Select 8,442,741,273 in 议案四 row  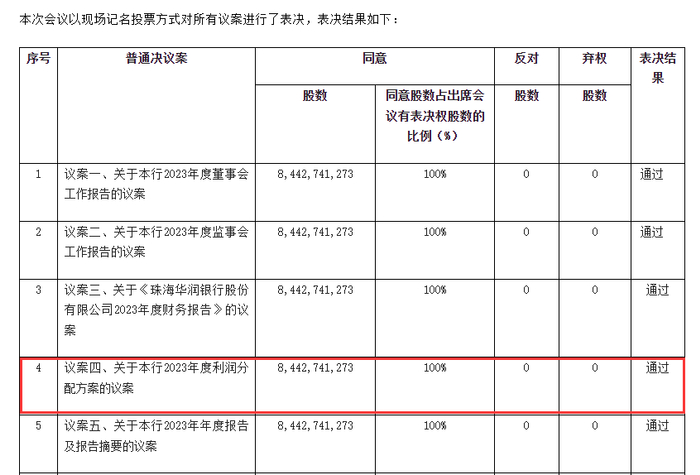pyautogui.click(x=315, y=368)
